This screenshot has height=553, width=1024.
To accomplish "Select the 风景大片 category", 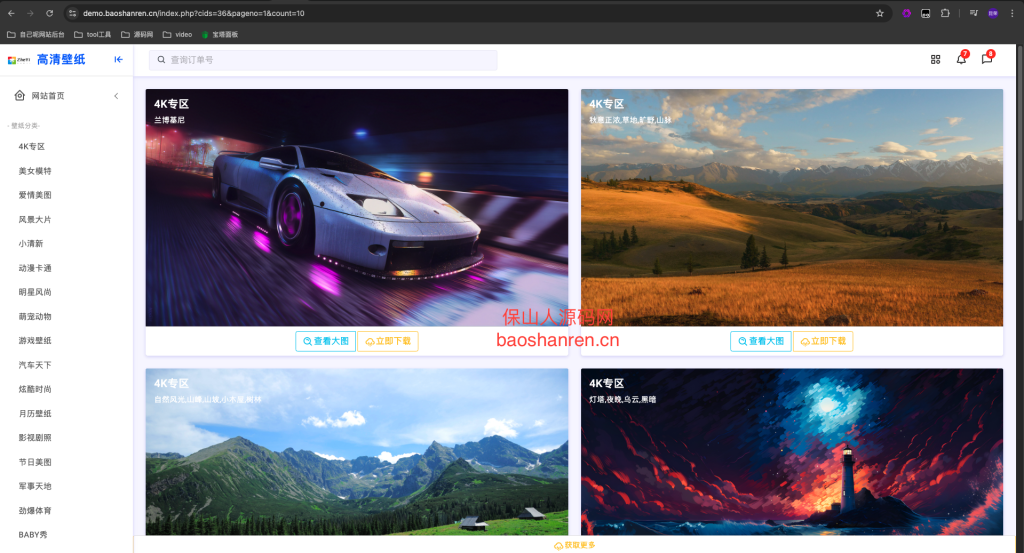I will (35, 219).
